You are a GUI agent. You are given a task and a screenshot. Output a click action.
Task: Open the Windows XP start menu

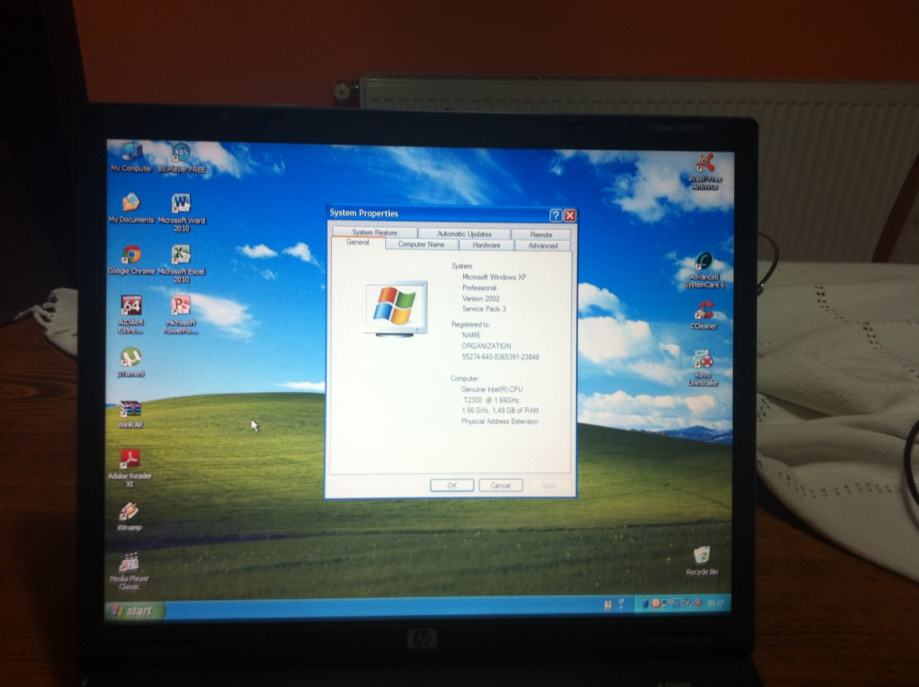[x=135, y=611]
